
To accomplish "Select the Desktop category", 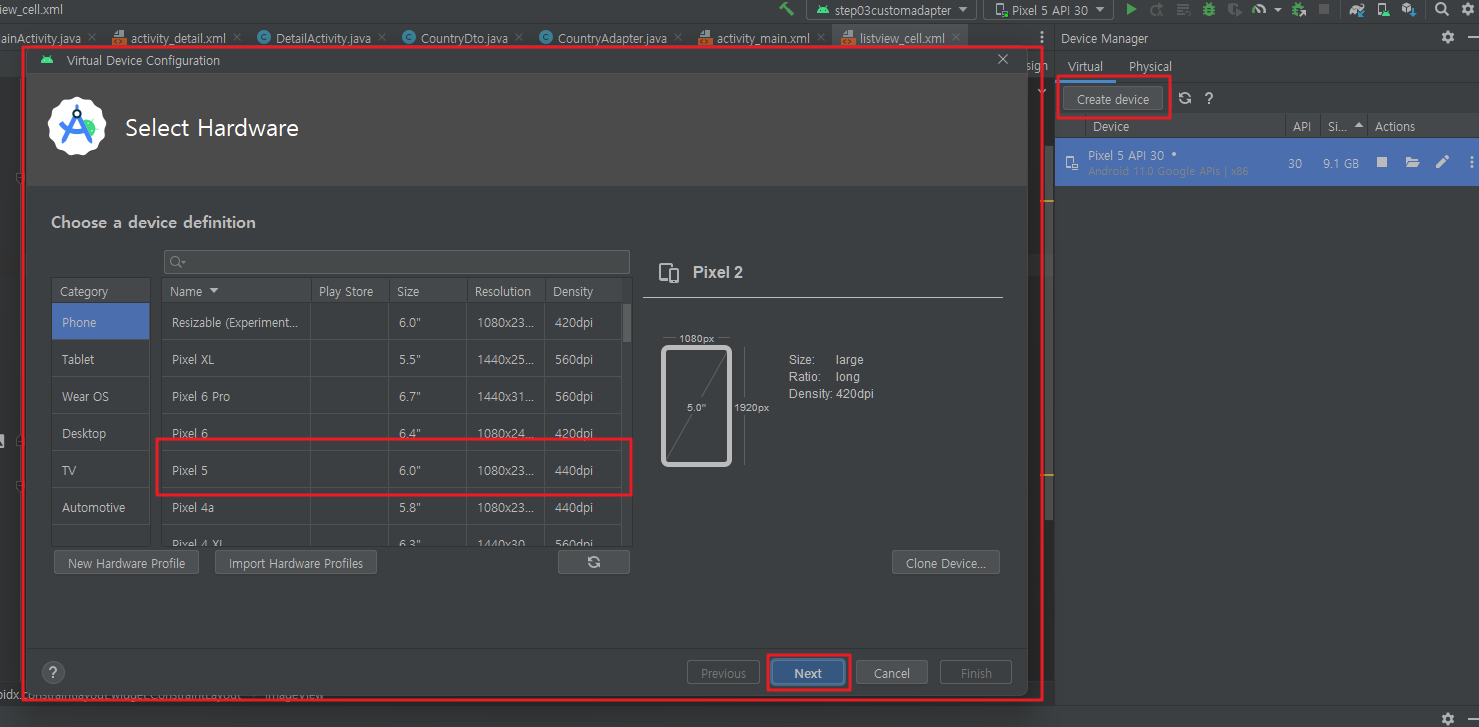I will [x=101, y=433].
